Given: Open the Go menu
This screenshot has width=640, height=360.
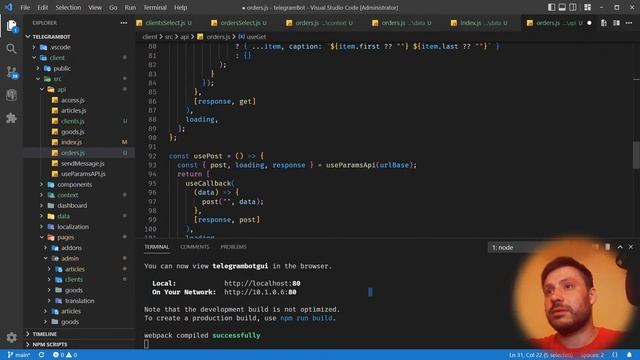Looking at the screenshot, I should point(113,7).
